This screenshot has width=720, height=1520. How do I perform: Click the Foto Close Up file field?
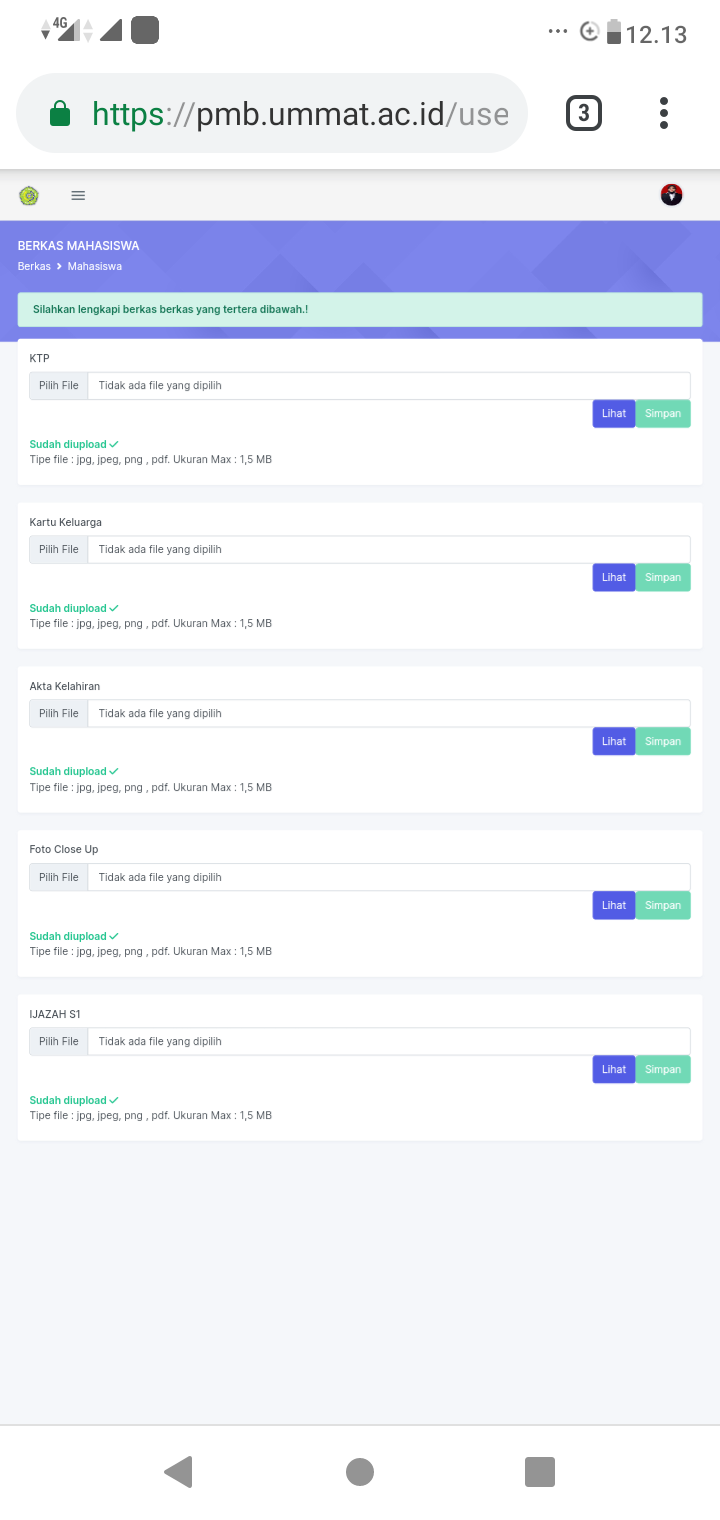click(x=388, y=878)
